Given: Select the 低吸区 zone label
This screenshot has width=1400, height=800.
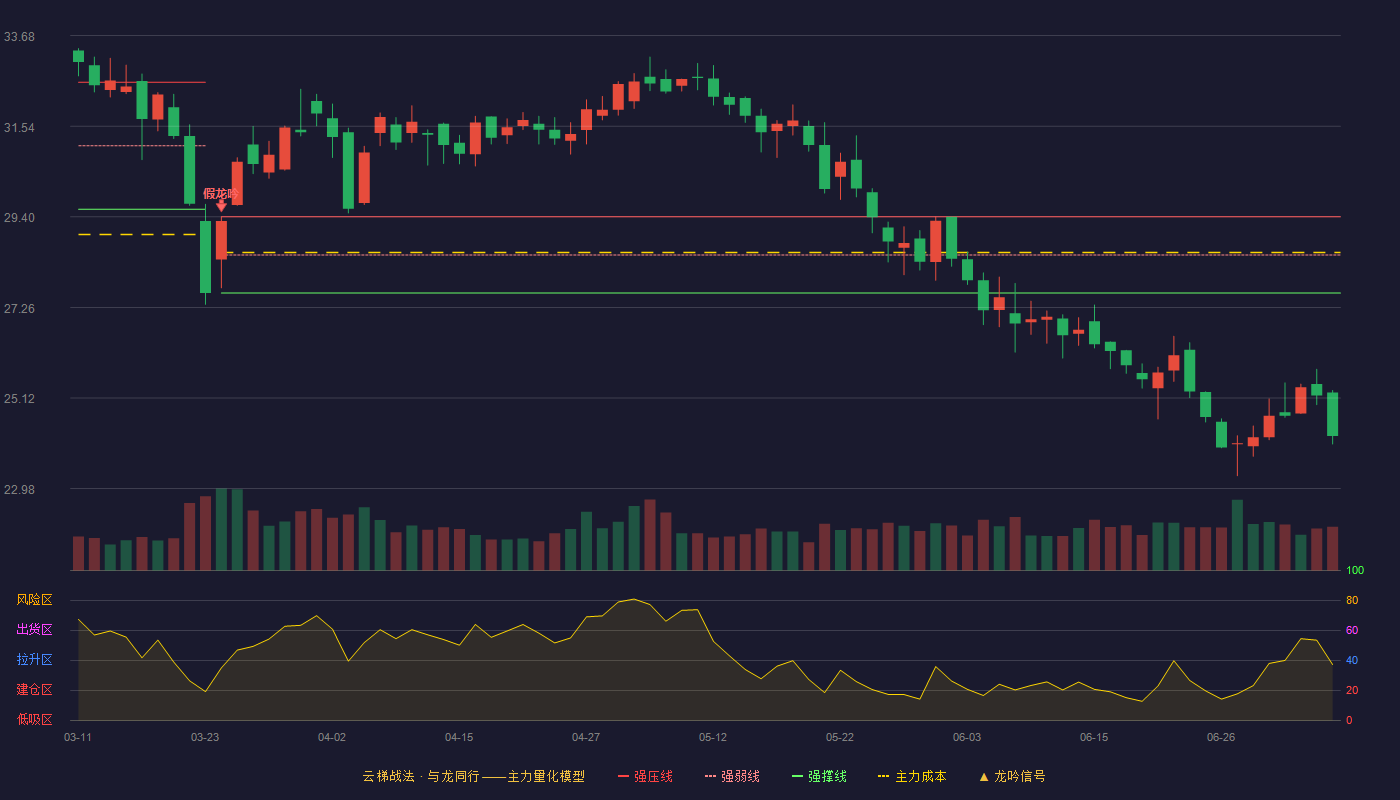Looking at the screenshot, I should [34, 720].
